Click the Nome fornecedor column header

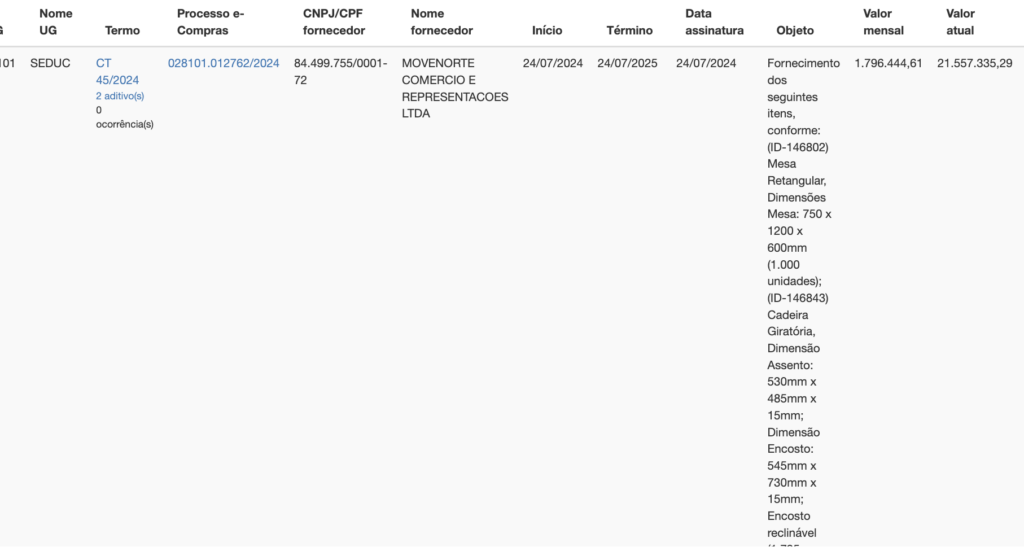441,22
